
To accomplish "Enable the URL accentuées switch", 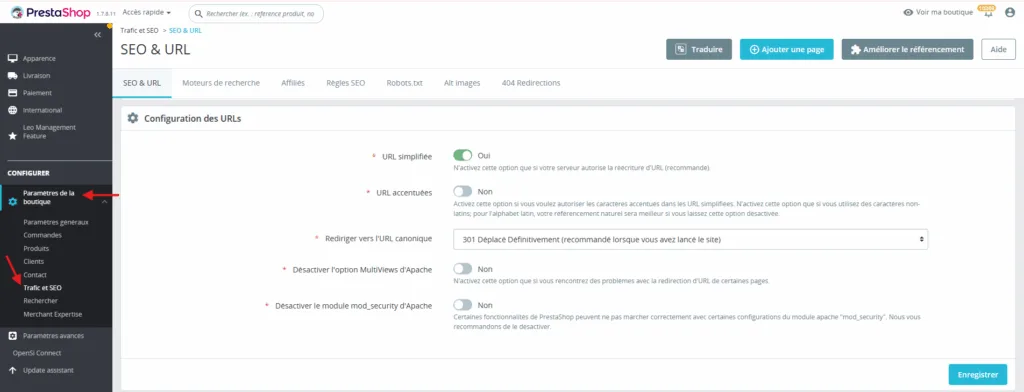I will (462, 191).
